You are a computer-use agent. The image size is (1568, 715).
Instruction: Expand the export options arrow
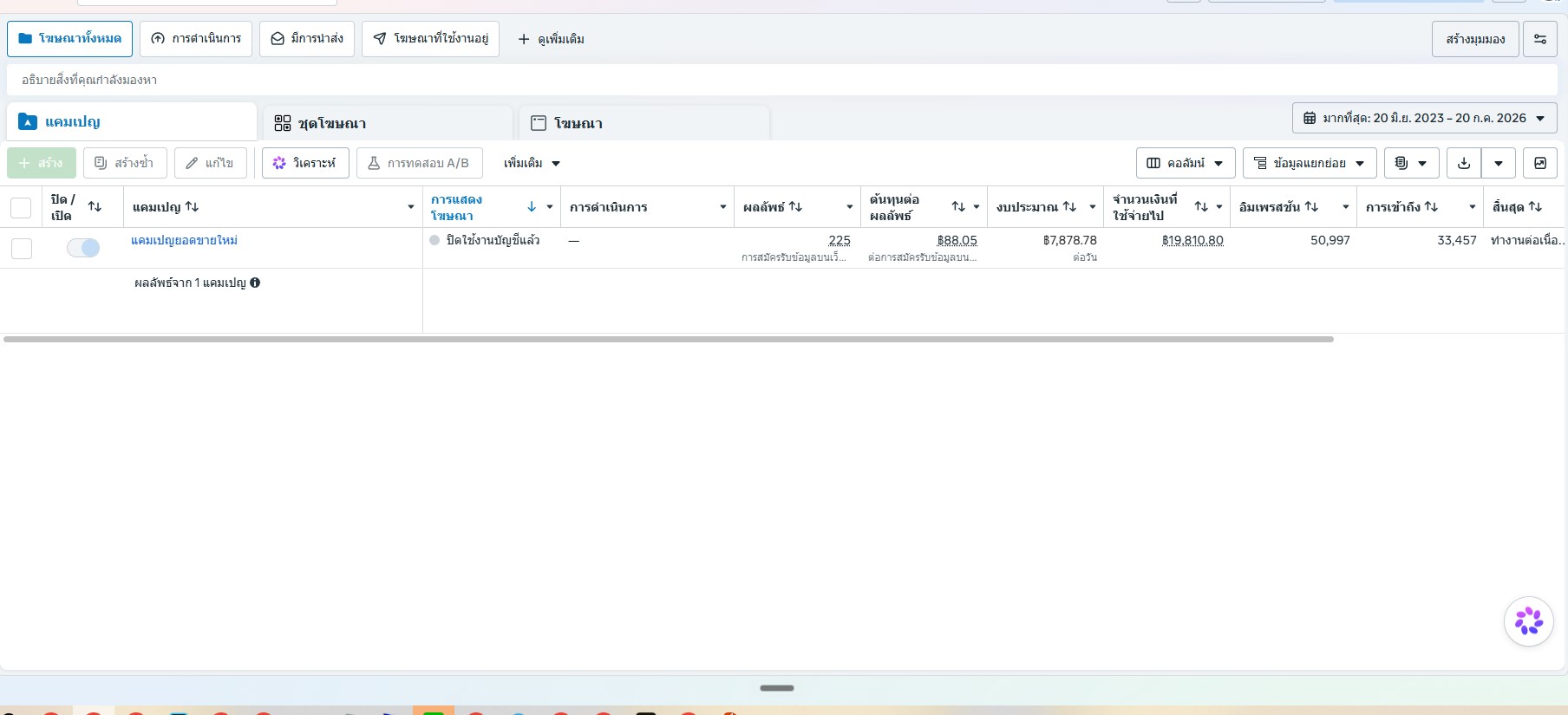pos(1499,163)
